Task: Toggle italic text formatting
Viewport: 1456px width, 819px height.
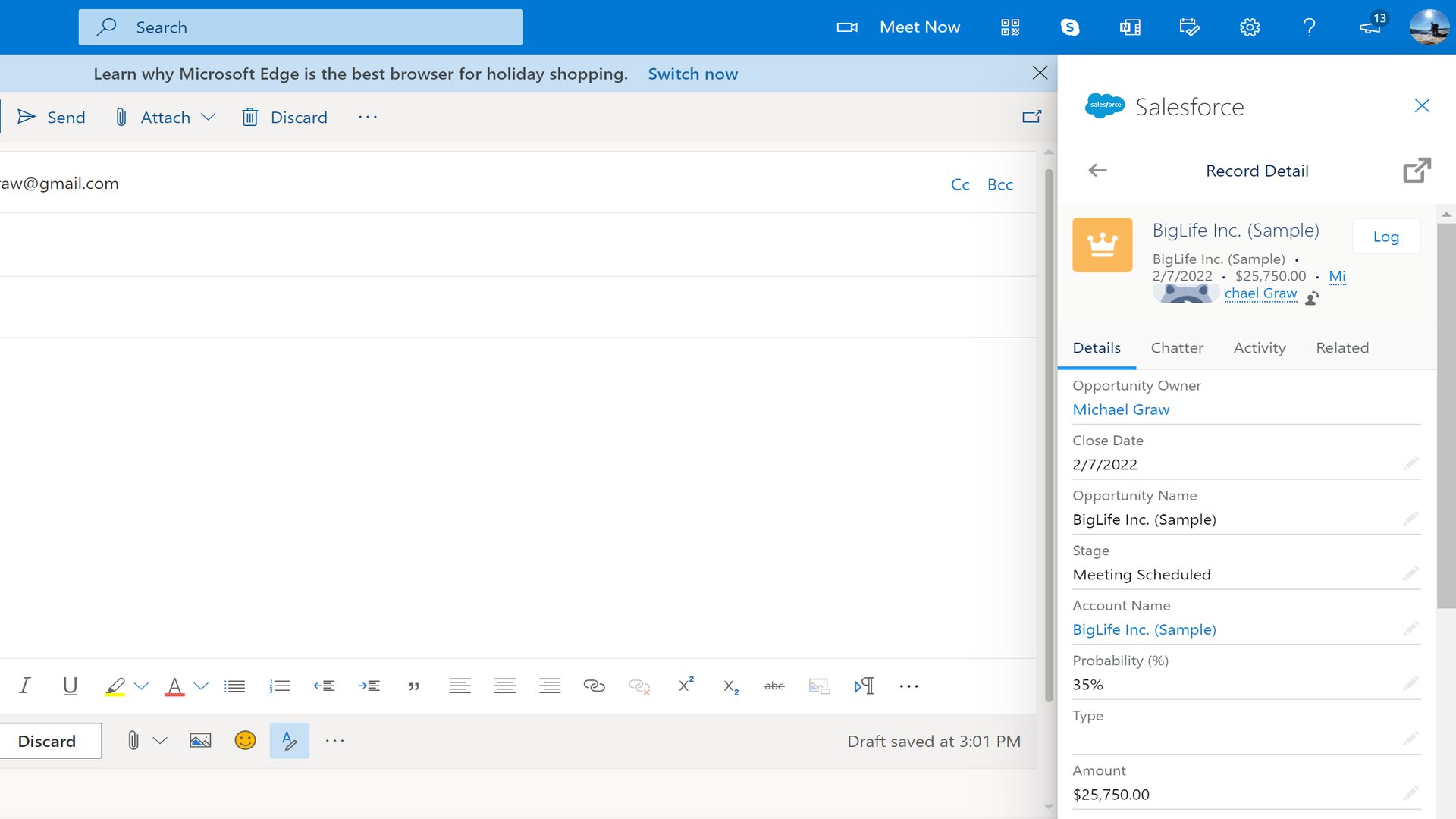Action: (x=24, y=686)
